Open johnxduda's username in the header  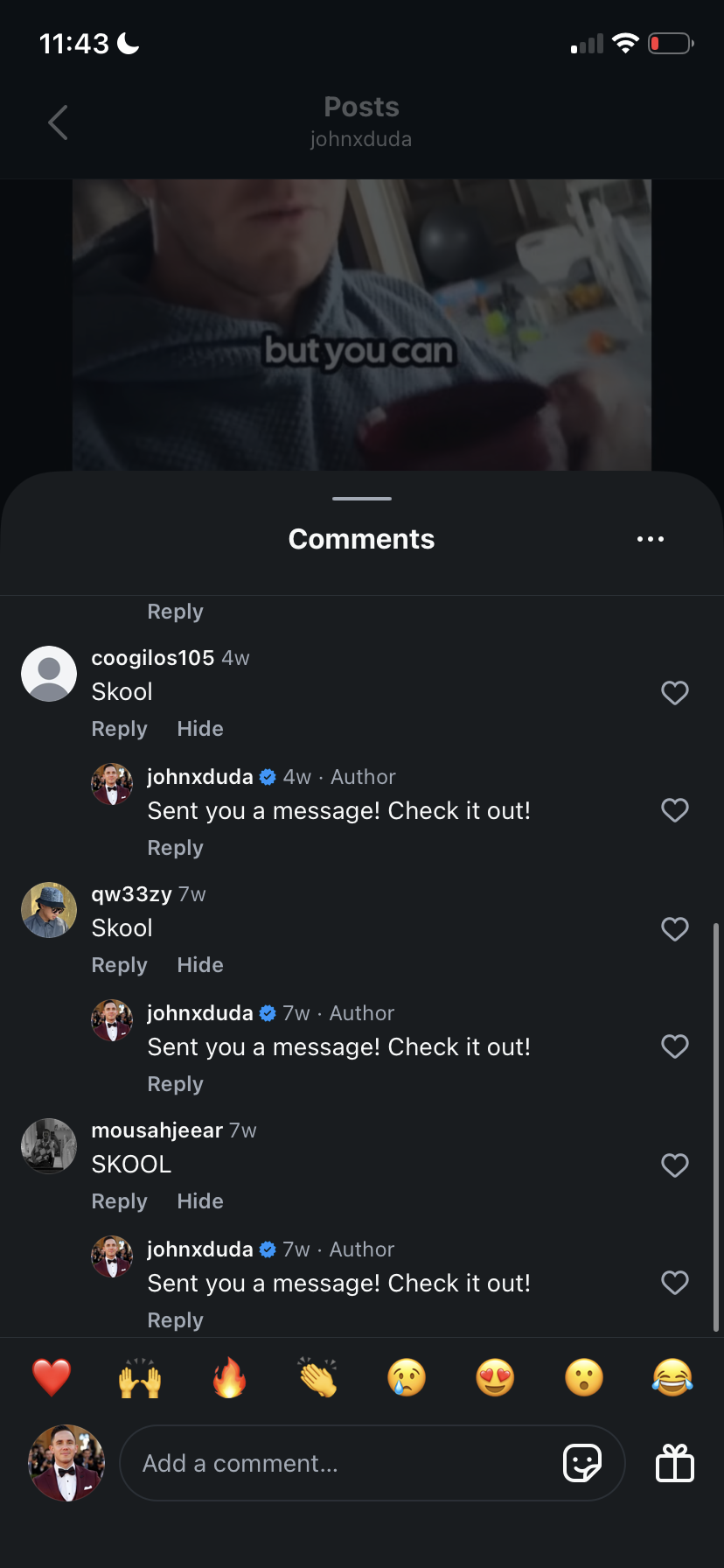coord(361,138)
